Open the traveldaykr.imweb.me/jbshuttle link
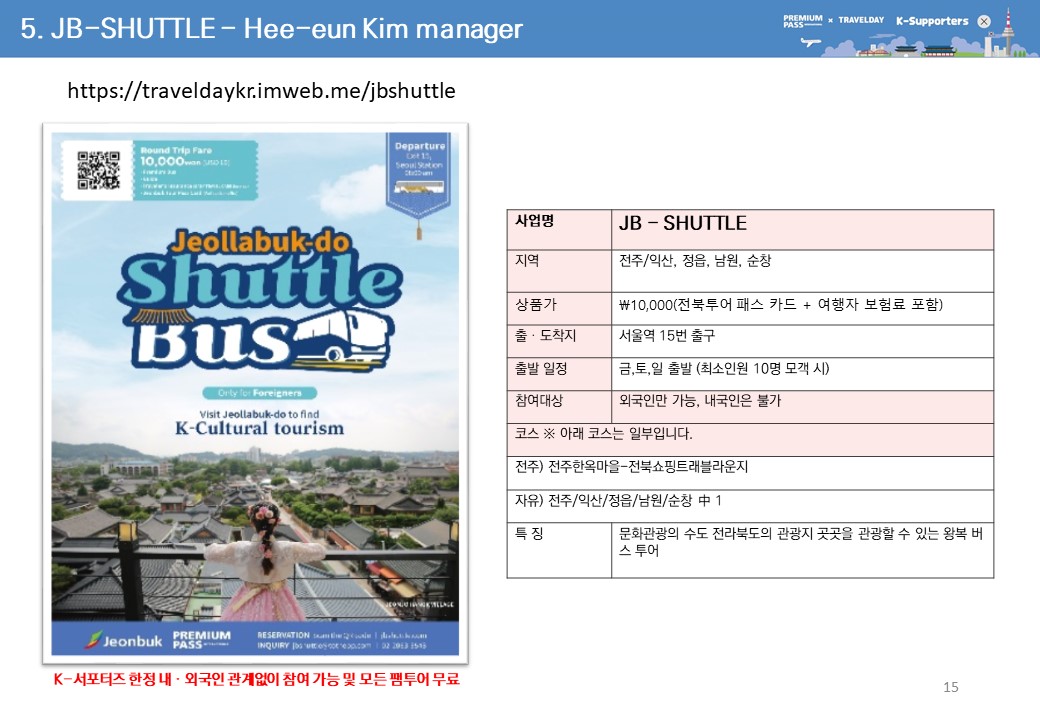The image size is (1040, 720). click(x=261, y=90)
